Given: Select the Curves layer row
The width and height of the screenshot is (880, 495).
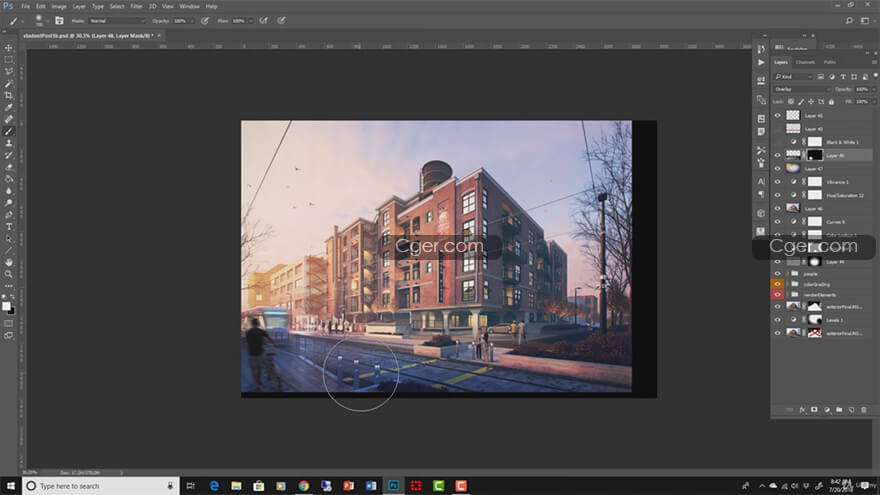Looking at the screenshot, I should (823, 222).
